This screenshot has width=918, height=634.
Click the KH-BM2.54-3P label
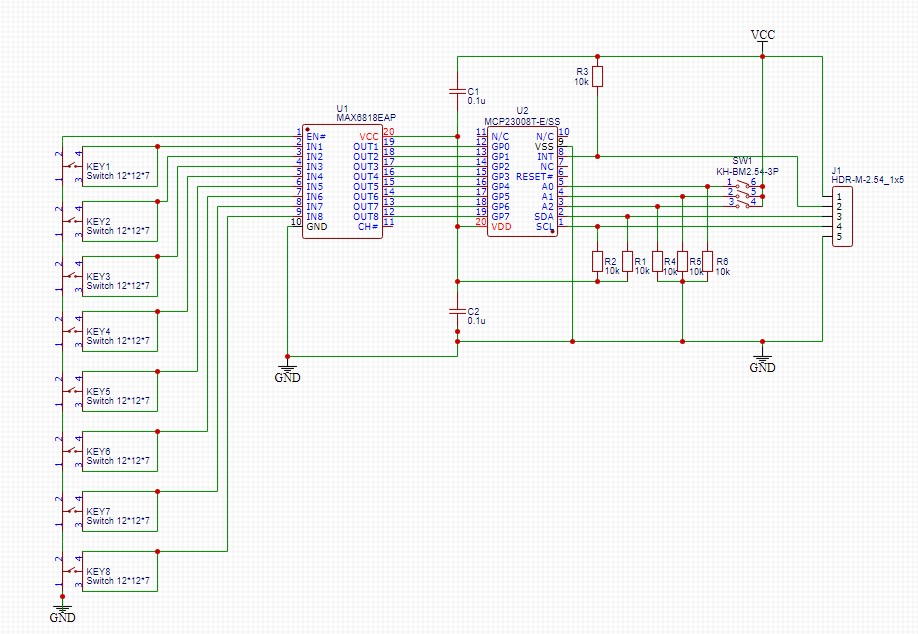(748, 171)
